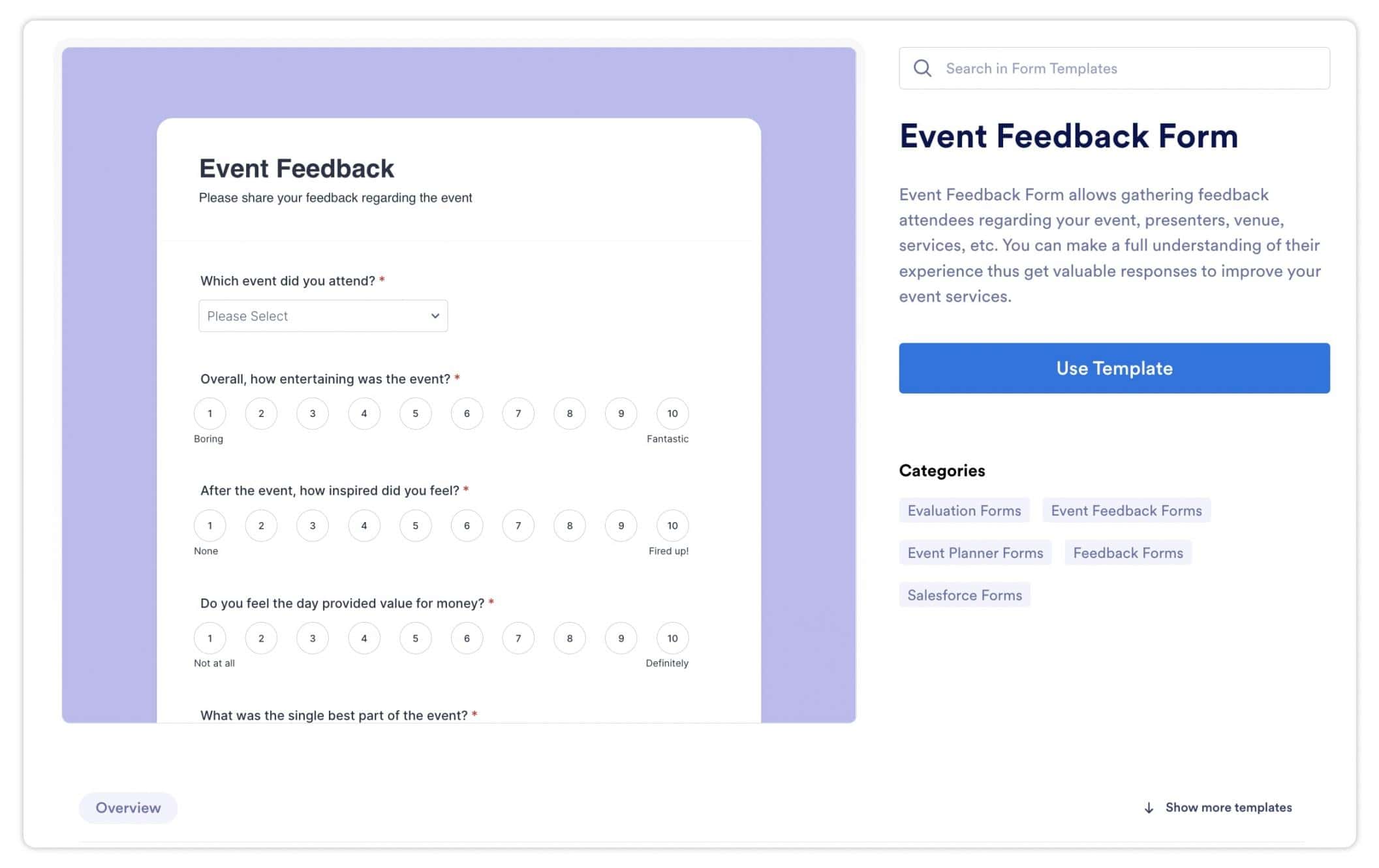The height and width of the screenshot is (868, 1379).
Task: Open the Salesforce Forms category tag
Action: (x=964, y=596)
